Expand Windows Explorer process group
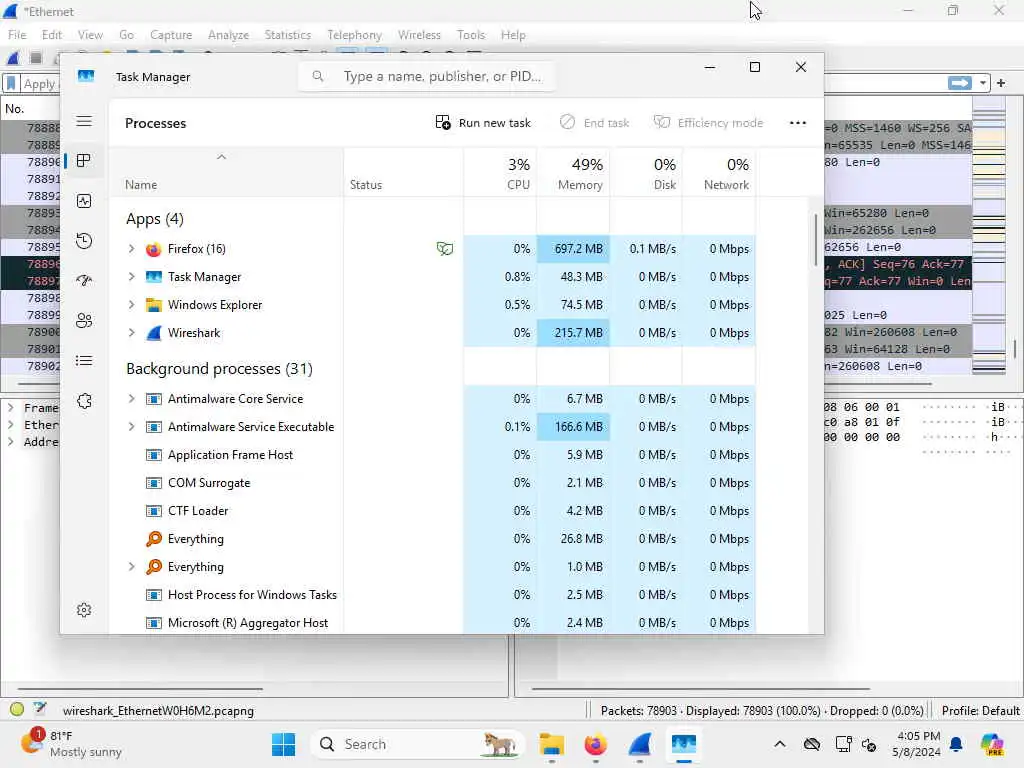Image resolution: width=1024 pixels, height=768 pixels. click(x=131, y=305)
